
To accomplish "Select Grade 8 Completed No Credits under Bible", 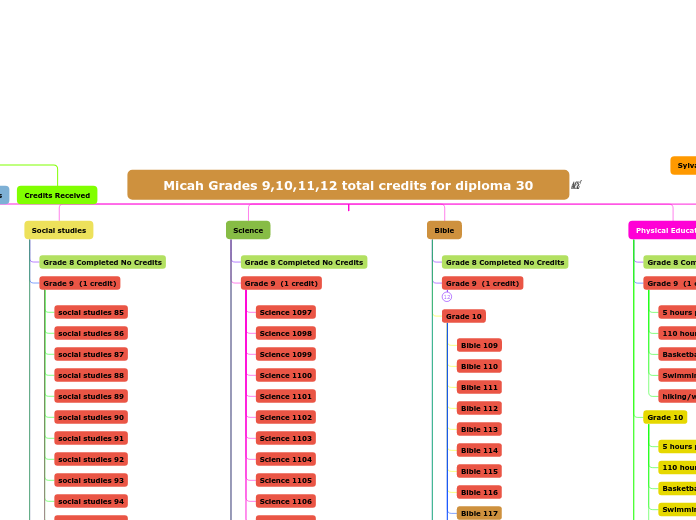I will 505,262.
